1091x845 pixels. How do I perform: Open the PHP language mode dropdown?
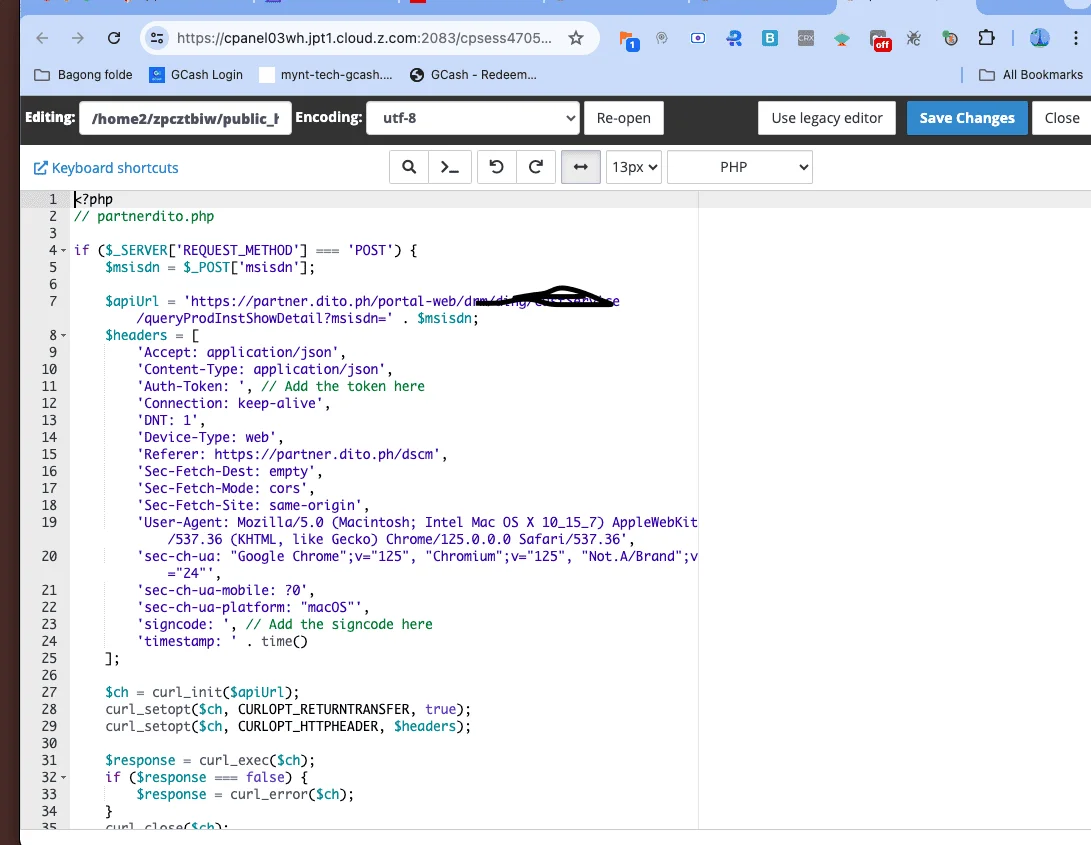point(740,167)
